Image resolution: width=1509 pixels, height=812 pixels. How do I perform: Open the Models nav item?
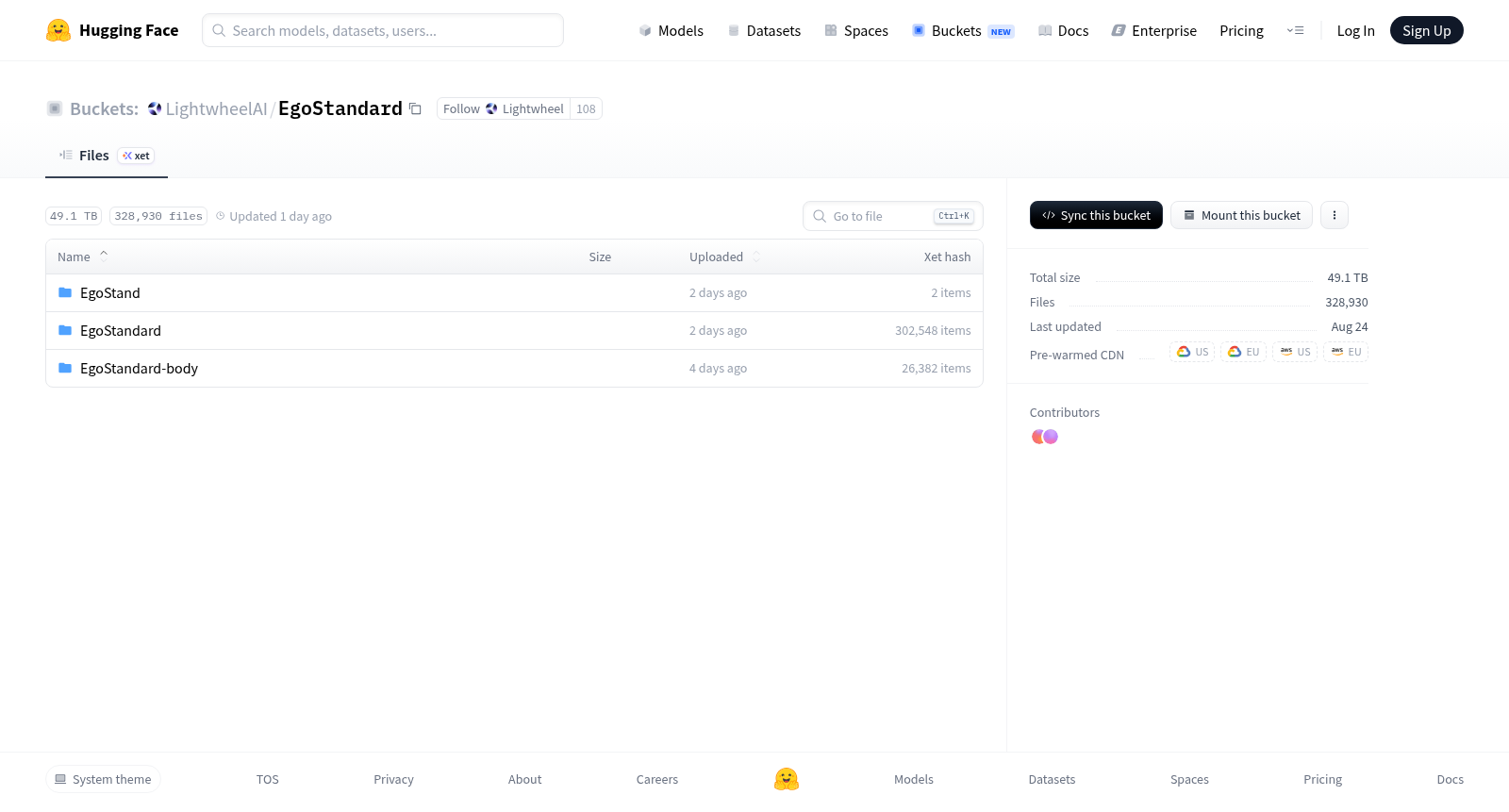click(671, 30)
